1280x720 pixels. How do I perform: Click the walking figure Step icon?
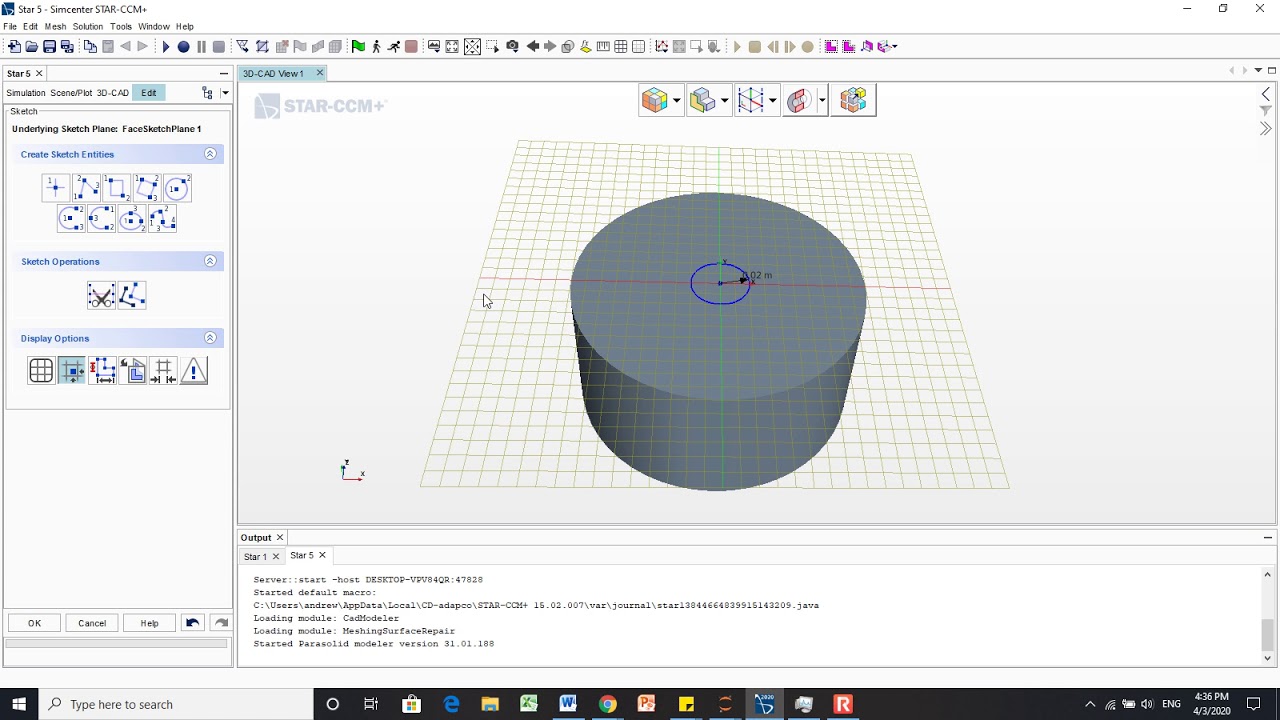pos(376,46)
